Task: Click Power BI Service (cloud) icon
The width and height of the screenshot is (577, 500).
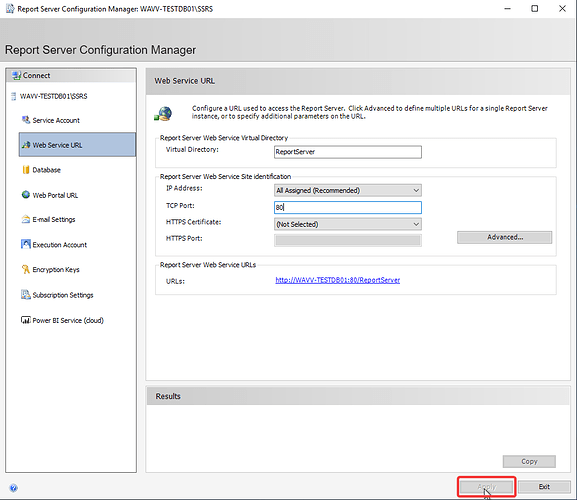Action: click(25, 320)
